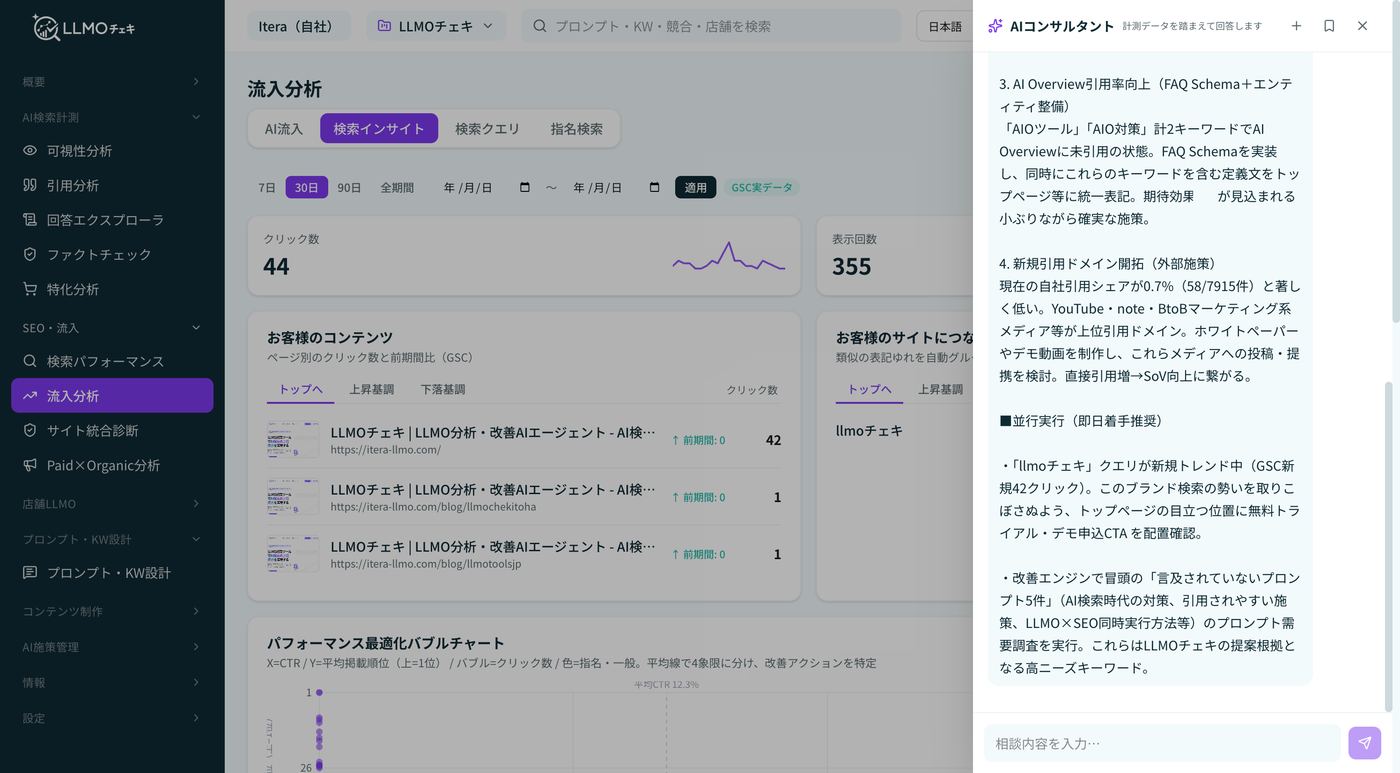Open link https://itera-llmo.com/
This screenshot has height=773, width=1400.
tap(386, 450)
